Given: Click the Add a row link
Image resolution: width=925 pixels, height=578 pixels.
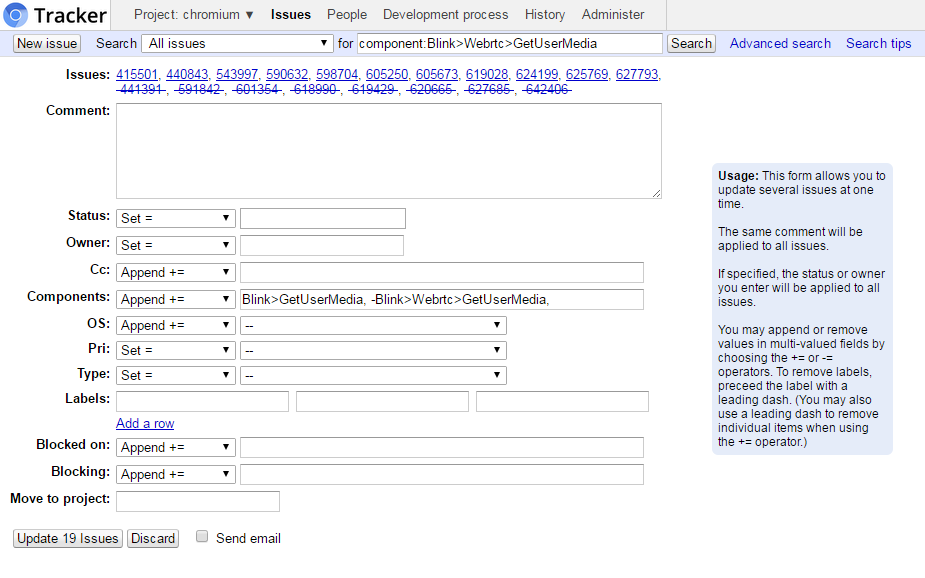Looking at the screenshot, I should pos(145,423).
